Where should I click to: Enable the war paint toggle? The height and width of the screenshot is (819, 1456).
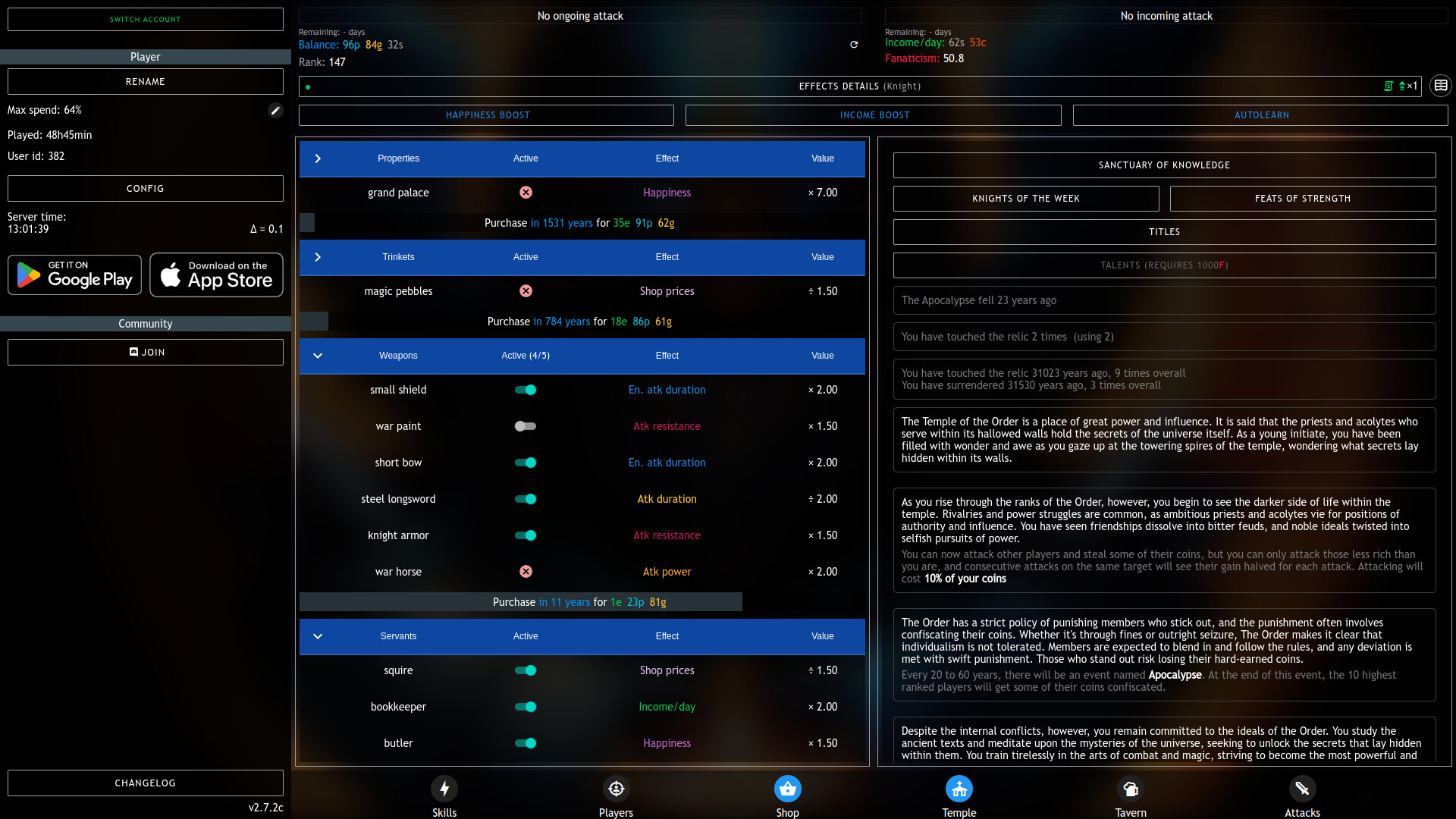[526, 426]
